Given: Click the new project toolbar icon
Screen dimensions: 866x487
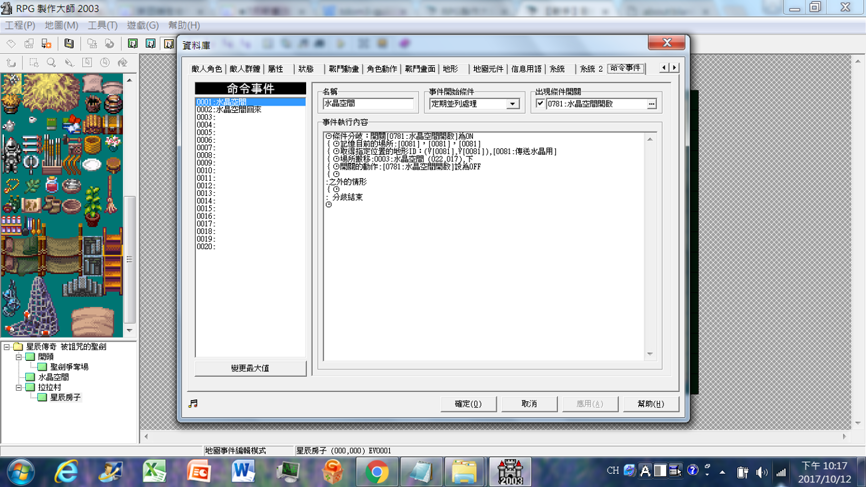Looking at the screenshot, I should point(12,44).
